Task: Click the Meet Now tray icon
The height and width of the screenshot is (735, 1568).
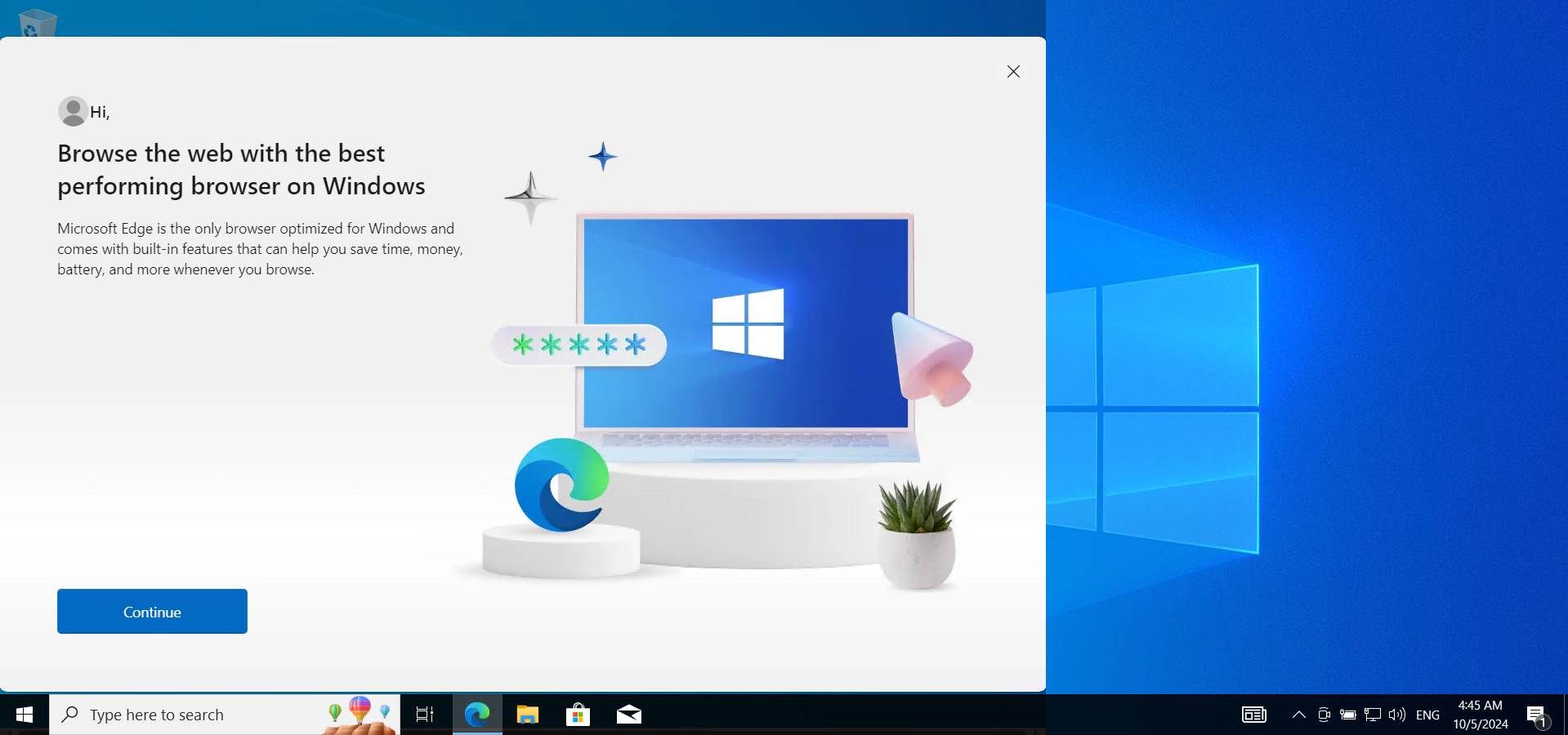Action: tap(1324, 715)
